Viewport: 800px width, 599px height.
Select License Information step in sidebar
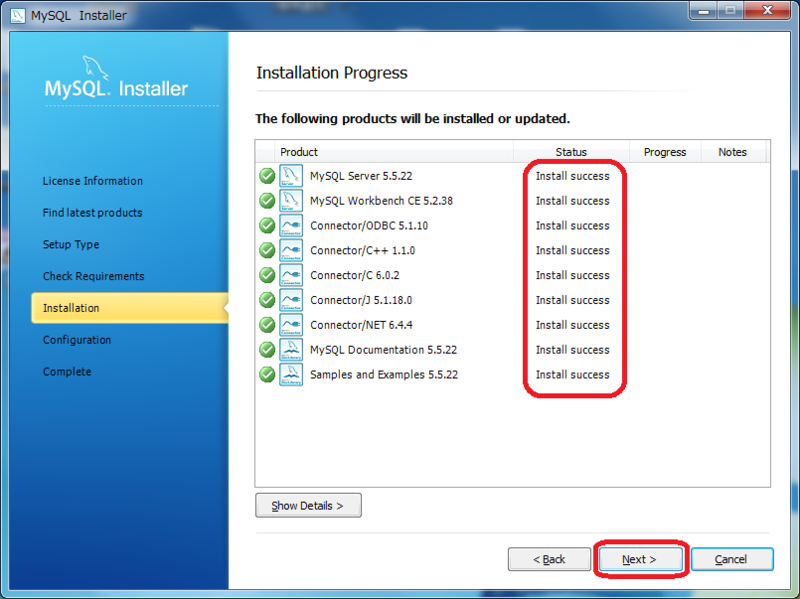tap(93, 181)
